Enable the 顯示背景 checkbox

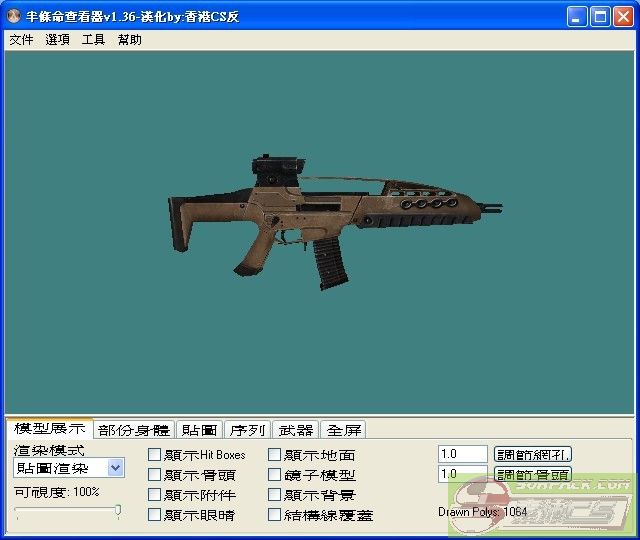[x=274, y=495]
